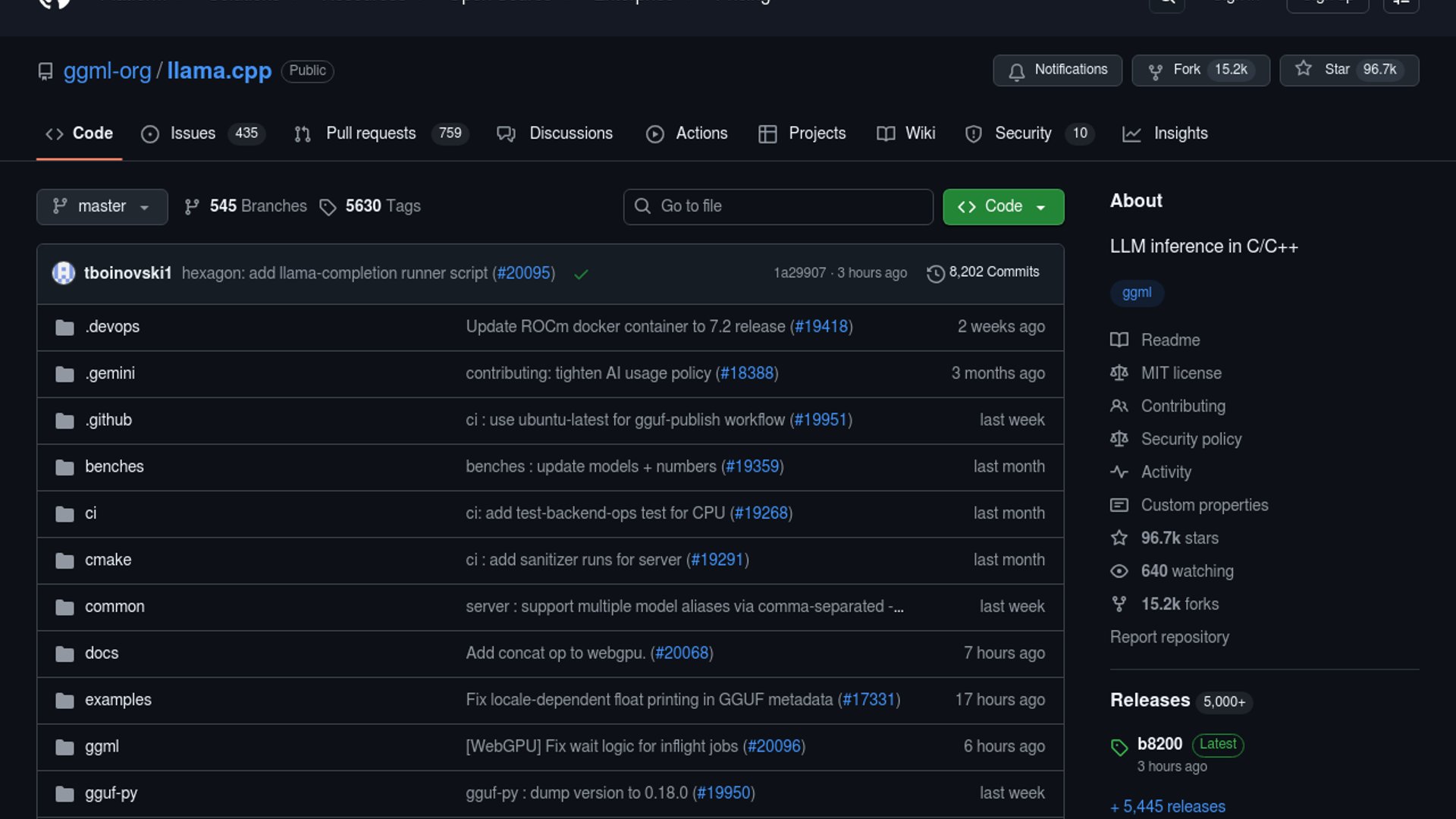Open the Activity pulse link
The height and width of the screenshot is (819, 1456).
click(1166, 472)
